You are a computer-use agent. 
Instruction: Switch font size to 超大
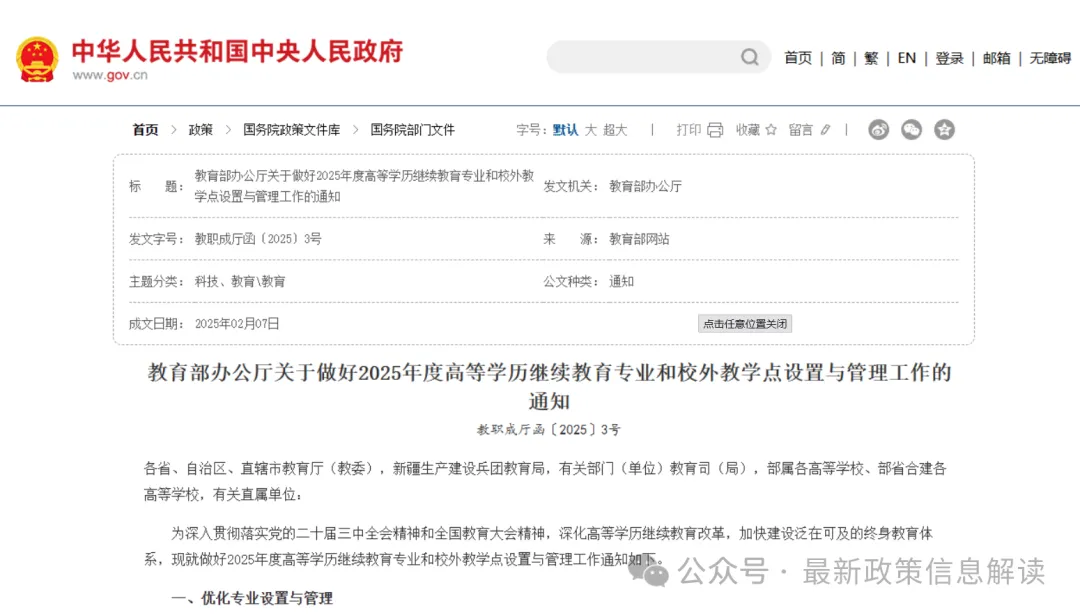click(614, 129)
